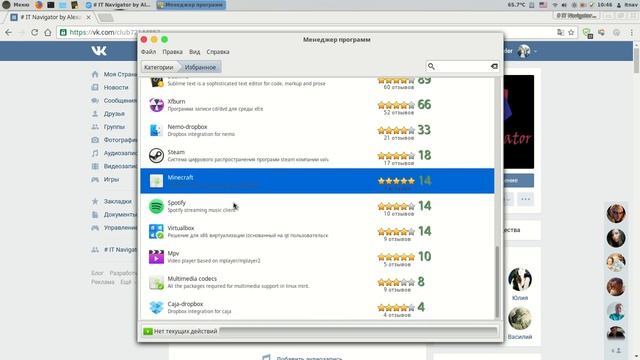The width and height of the screenshot is (640, 360).
Task: Click the Sublime text editor icon
Action: (x=156, y=82)
